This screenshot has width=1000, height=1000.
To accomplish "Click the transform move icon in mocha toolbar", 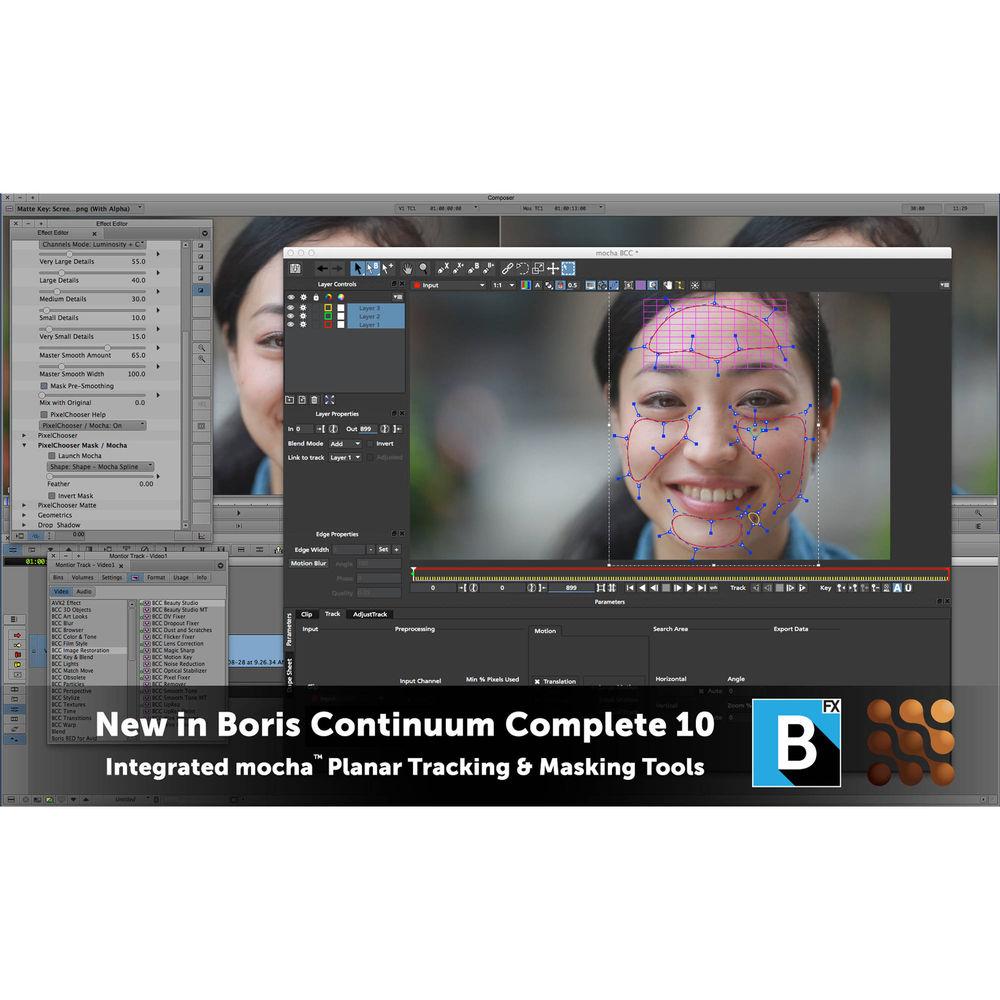I will 552,269.
